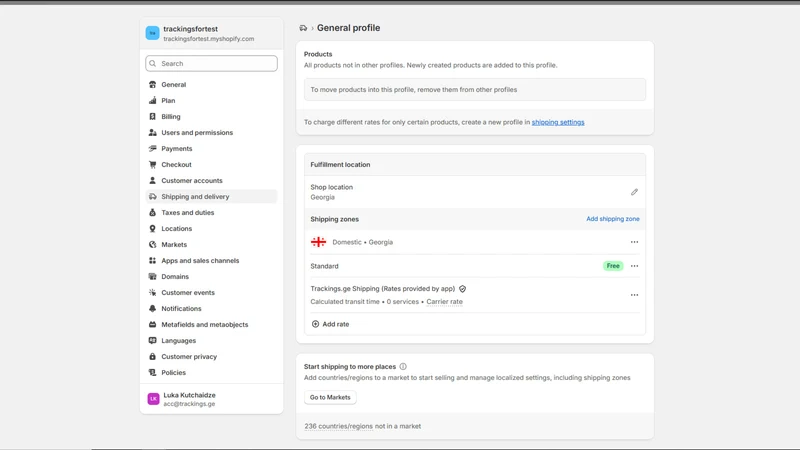This screenshot has height=450, width=800.
Task: Click the shipping truck breadcrumb icon
Action: coord(303,28)
